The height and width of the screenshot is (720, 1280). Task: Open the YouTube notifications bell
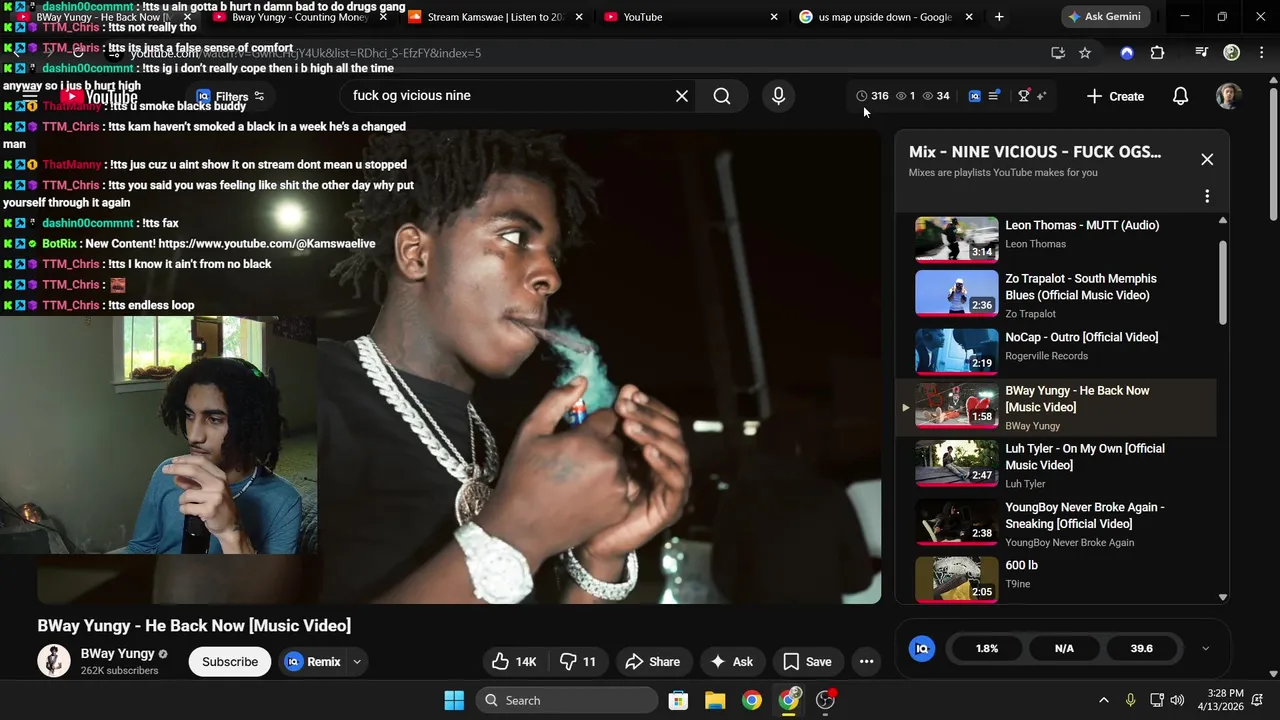tap(1180, 96)
